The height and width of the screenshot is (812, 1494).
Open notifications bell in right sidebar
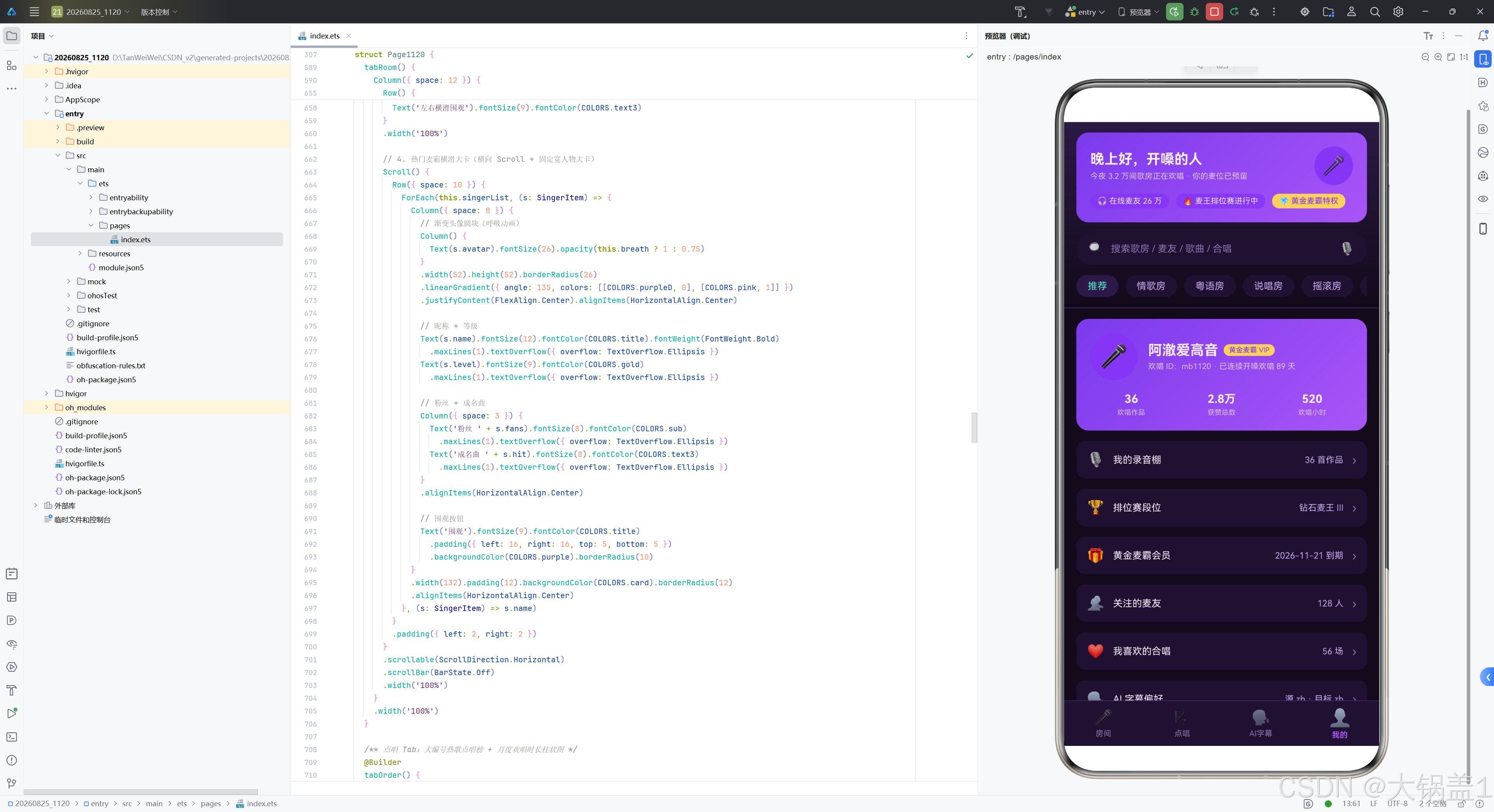click(1483, 36)
